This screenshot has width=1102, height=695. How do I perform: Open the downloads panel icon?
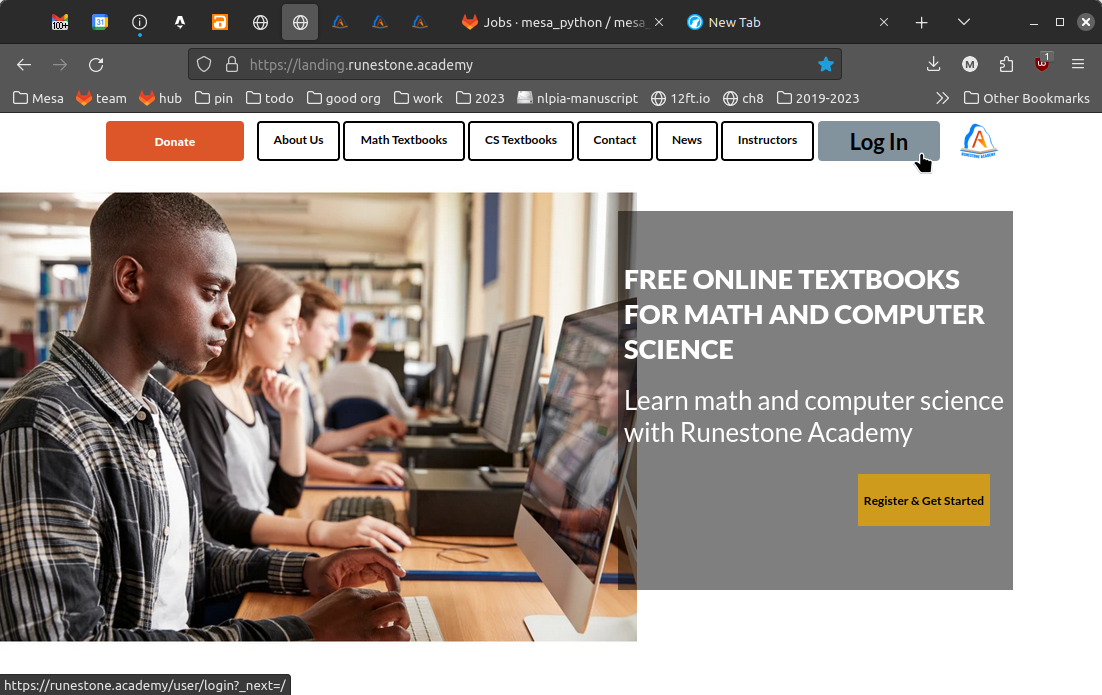coord(933,64)
